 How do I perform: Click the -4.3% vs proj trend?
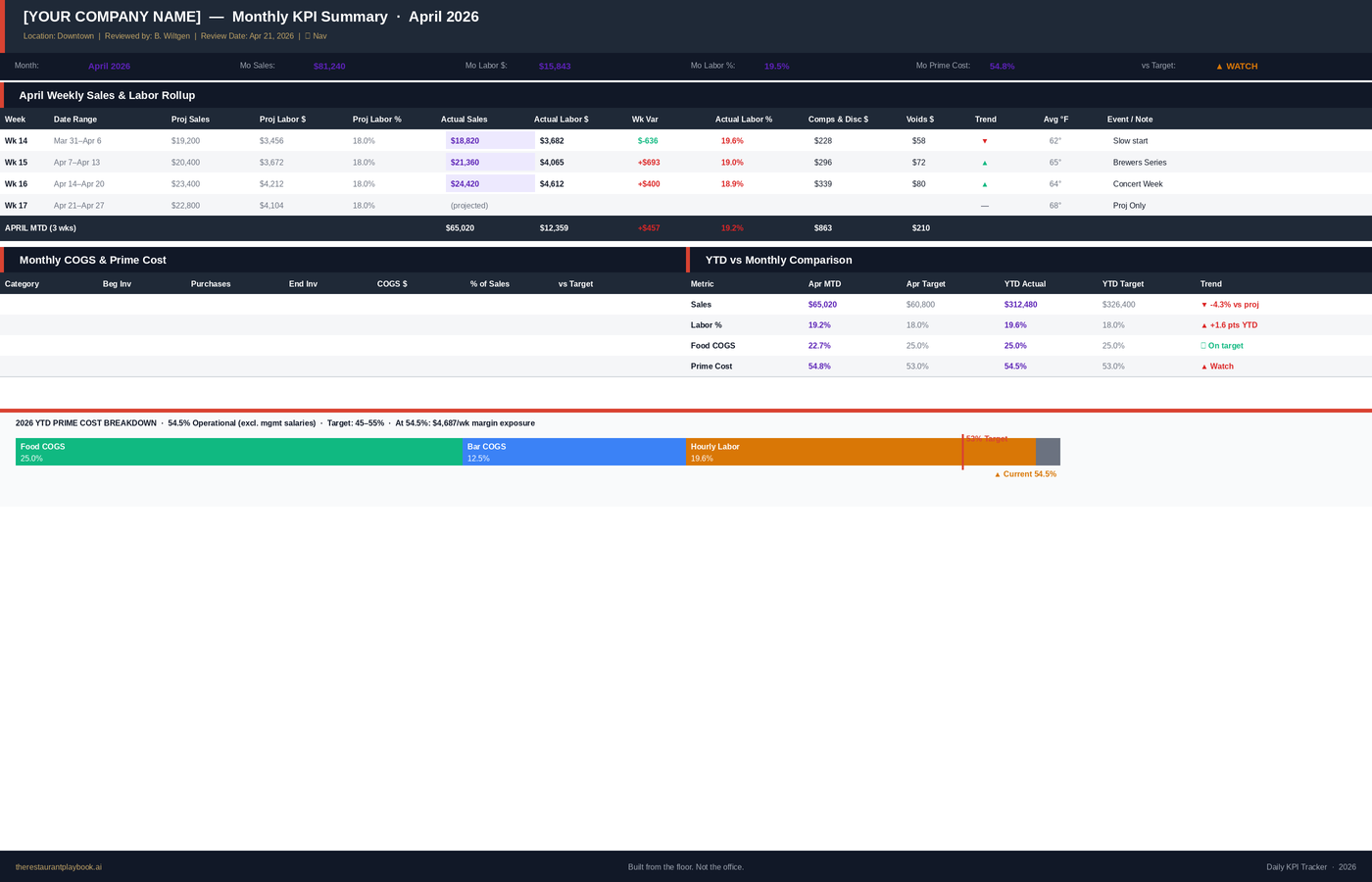click(1230, 305)
